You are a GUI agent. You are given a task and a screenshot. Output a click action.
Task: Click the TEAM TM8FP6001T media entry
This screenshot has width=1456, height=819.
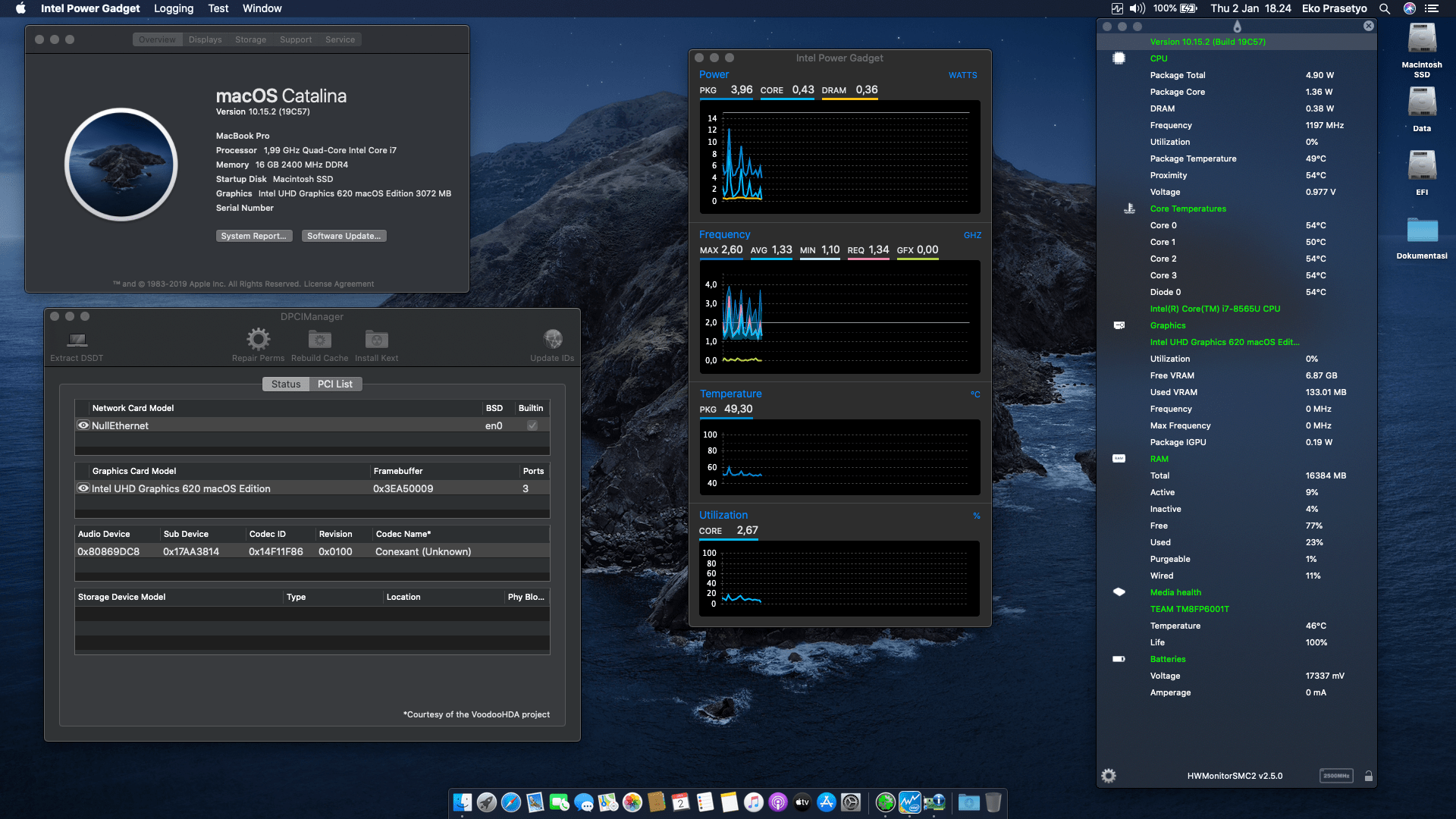pyautogui.click(x=1189, y=609)
